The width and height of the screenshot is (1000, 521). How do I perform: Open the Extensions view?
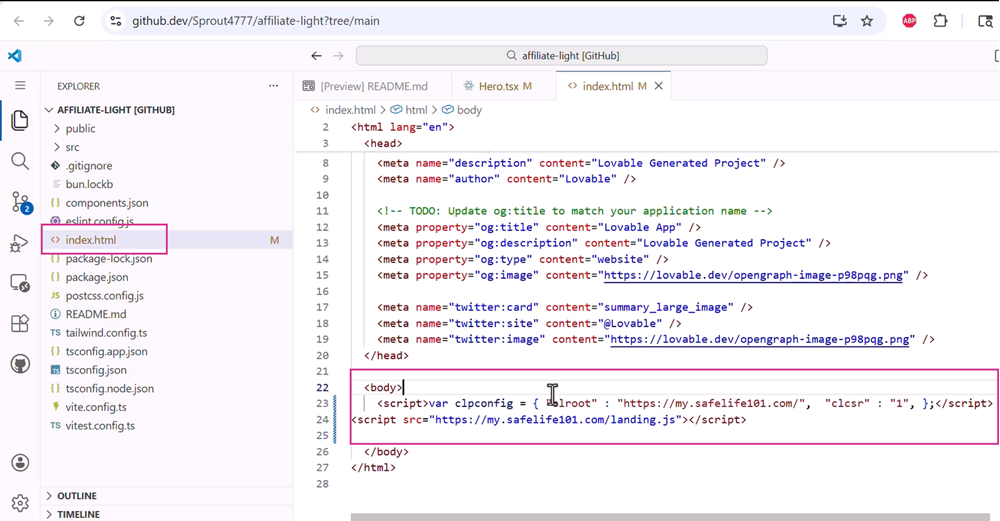click(20, 323)
